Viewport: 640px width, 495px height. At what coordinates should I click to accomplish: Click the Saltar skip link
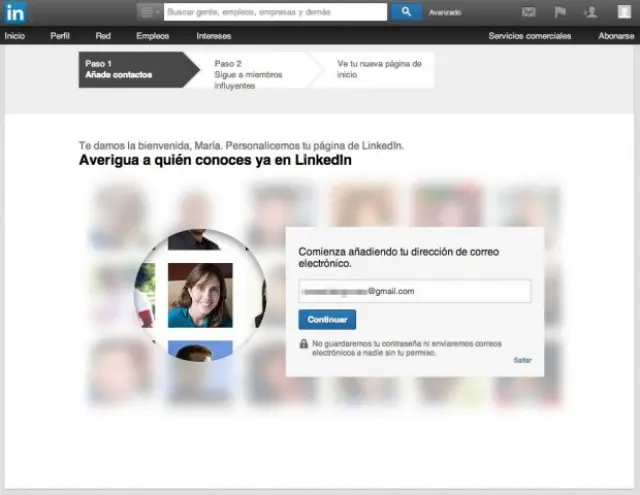(523, 359)
